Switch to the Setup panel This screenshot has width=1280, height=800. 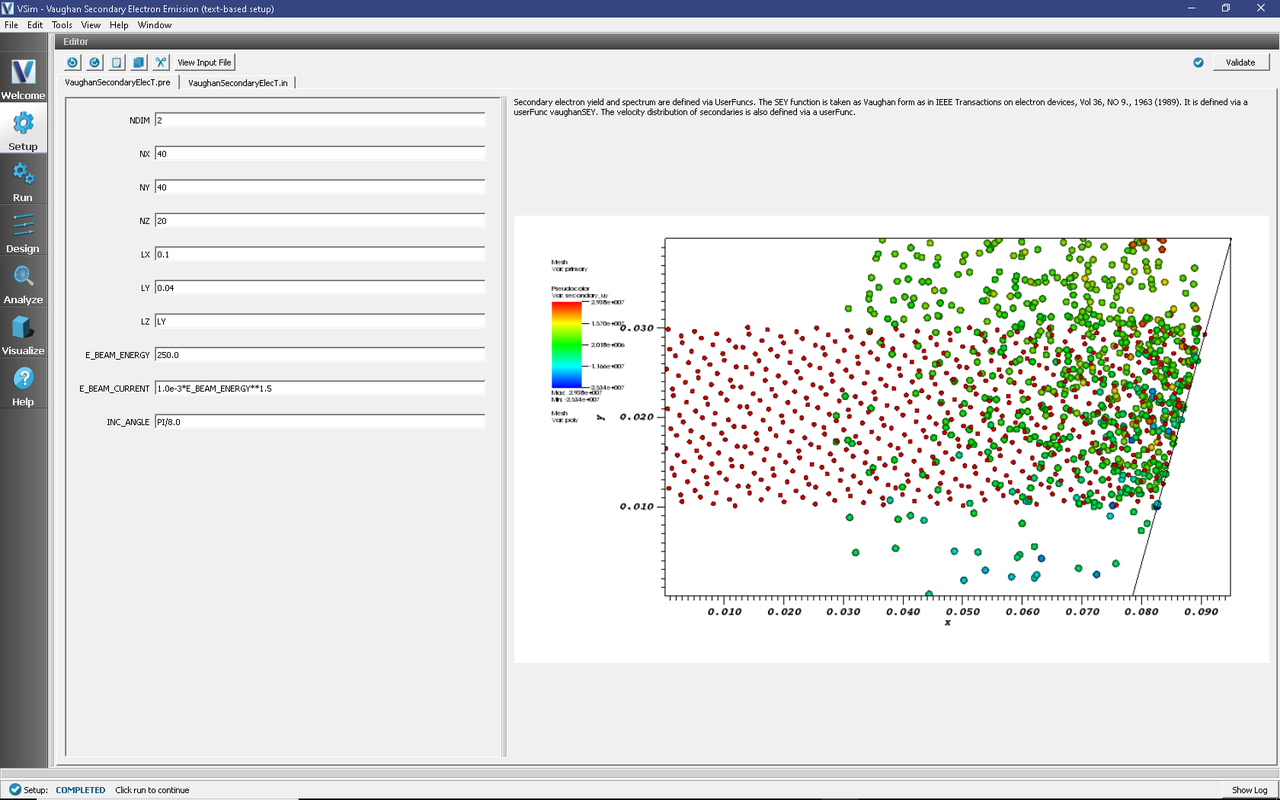(23, 130)
